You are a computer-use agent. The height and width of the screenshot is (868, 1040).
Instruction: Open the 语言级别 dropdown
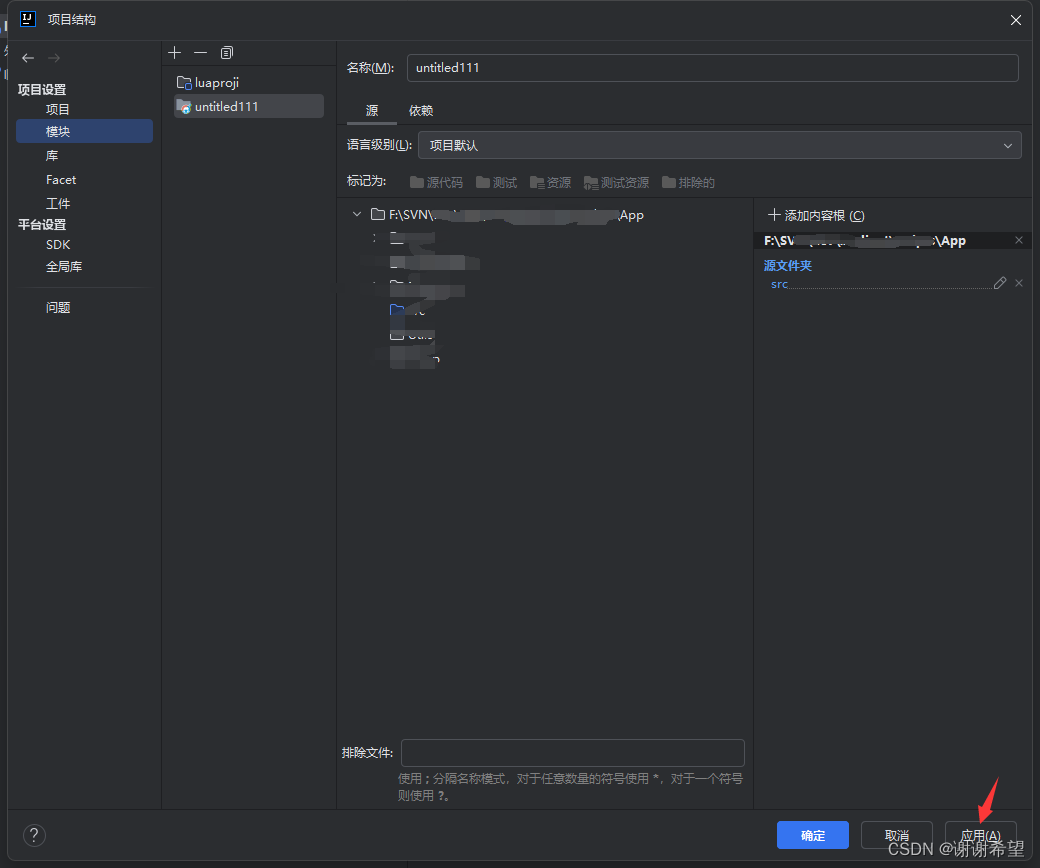[1008, 145]
